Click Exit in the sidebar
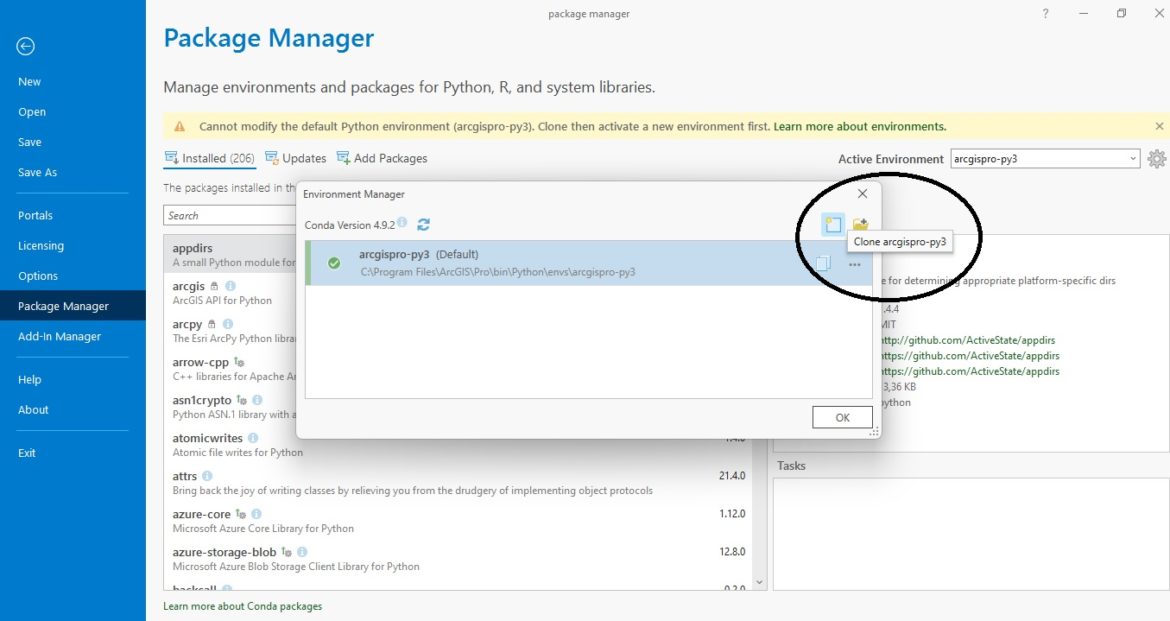This screenshot has height=621, width=1170. click(x=27, y=453)
